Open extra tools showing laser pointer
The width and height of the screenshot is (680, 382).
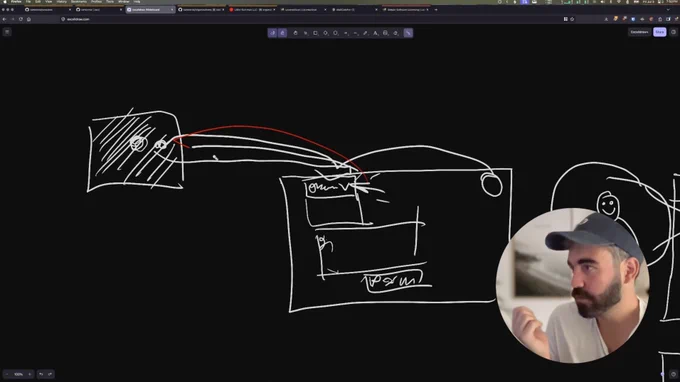[408, 33]
